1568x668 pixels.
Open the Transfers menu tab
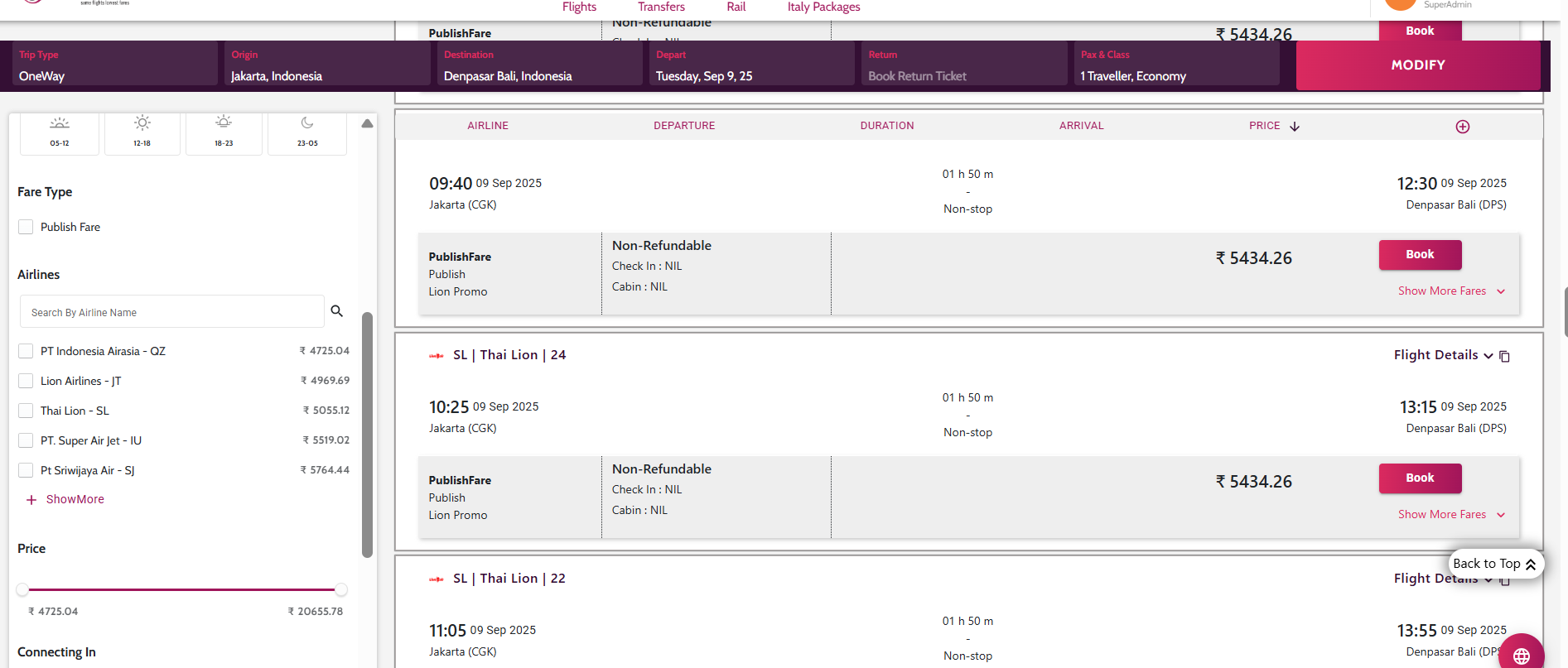coord(661,7)
